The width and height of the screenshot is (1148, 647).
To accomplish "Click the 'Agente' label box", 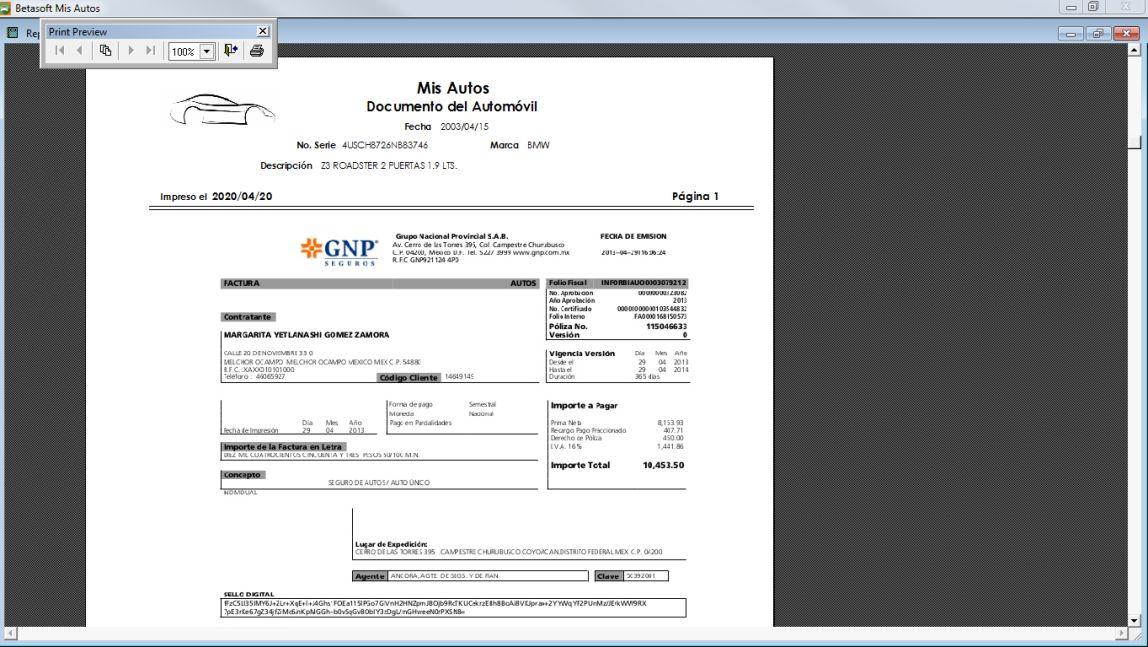I will (x=370, y=576).
